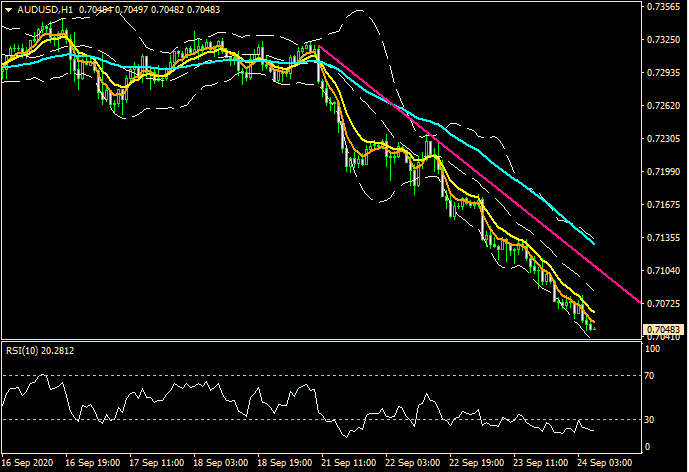Click the triangle icon beside AUDUSD,H1
Screen dimensions: 689x472
(7, 9)
